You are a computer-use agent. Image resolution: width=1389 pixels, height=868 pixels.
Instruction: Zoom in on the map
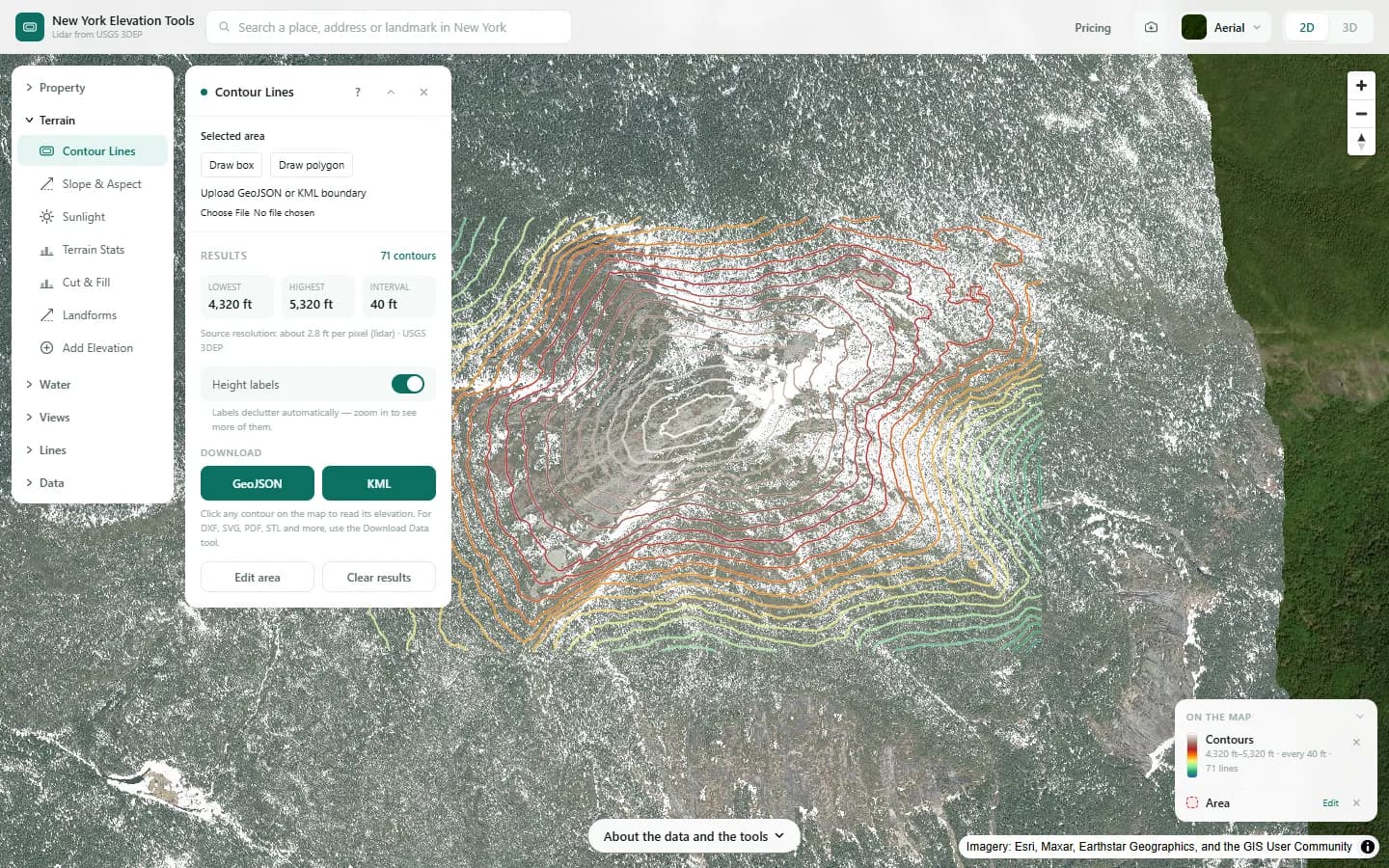click(1361, 85)
